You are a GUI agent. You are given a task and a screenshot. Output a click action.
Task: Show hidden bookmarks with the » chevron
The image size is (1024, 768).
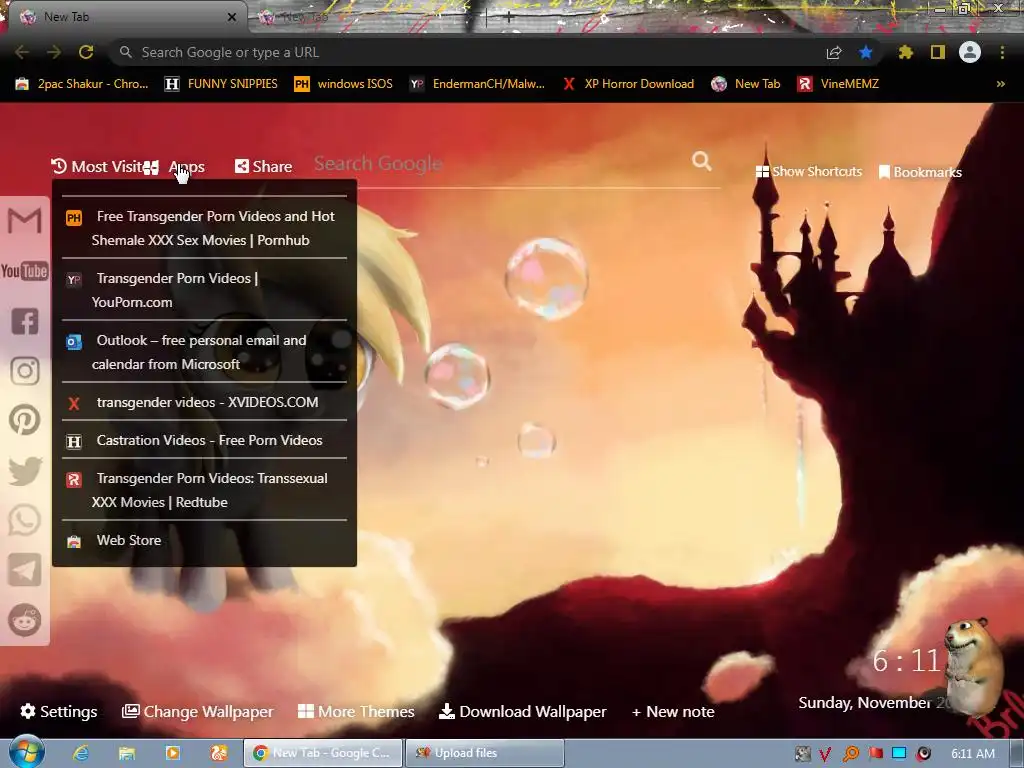1000,84
